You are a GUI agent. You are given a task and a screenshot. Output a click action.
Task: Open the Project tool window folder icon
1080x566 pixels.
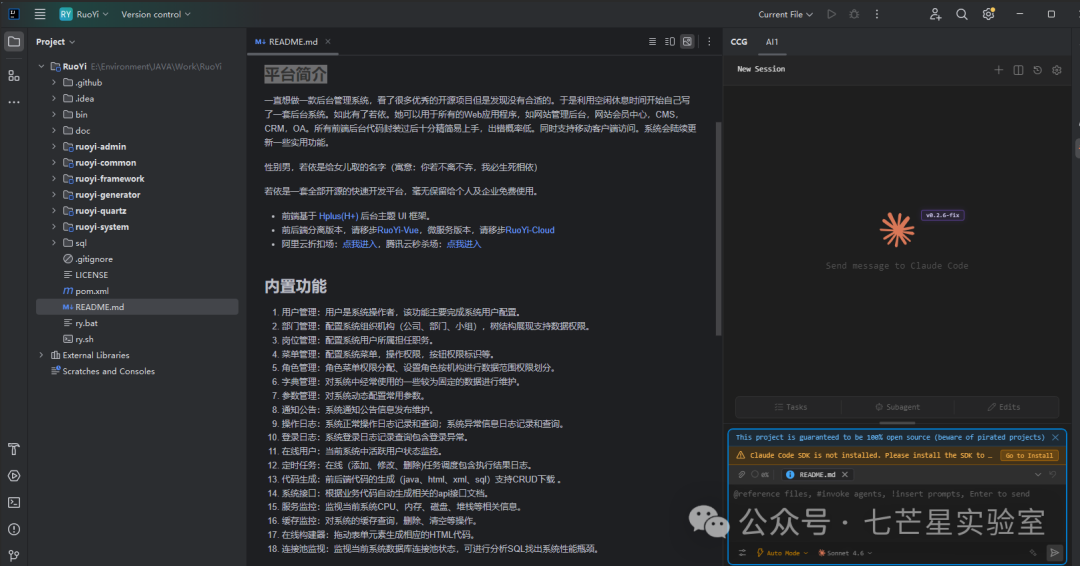click(14, 41)
